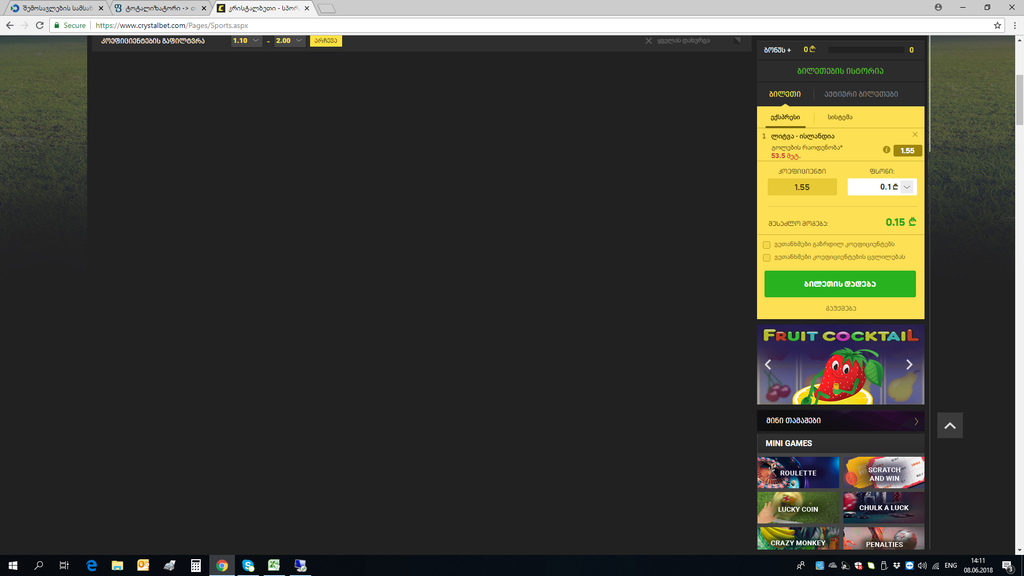This screenshot has height=576, width=1024.
Task: Click the page vertical scrollbar
Action: [1019, 100]
